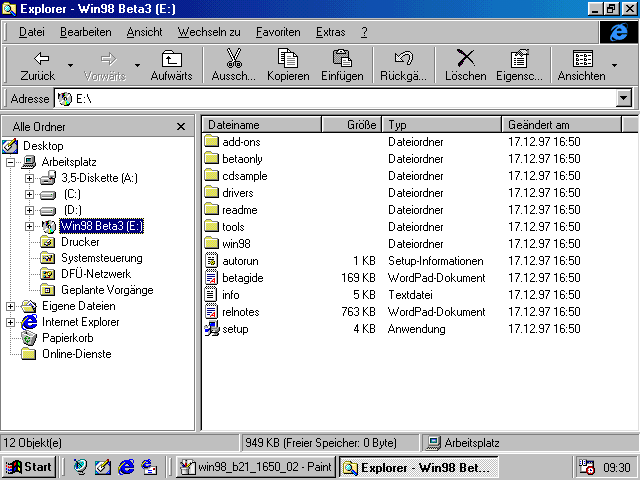640x480 pixels.
Task: Select Online-Dienste in the folder tree
Action: click(x=77, y=354)
